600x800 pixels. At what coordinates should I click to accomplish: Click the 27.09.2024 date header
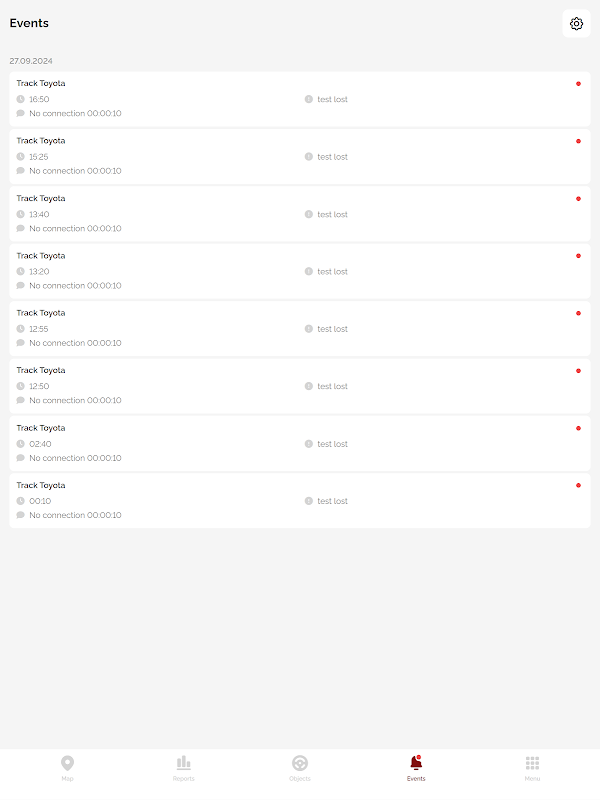click(x=31, y=61)
